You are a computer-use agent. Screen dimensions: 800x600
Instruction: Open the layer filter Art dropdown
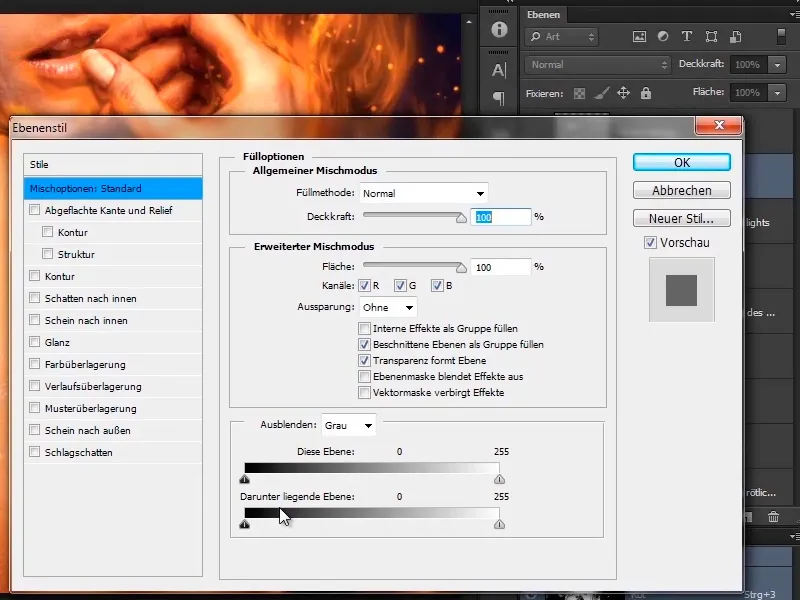point(561,37)
